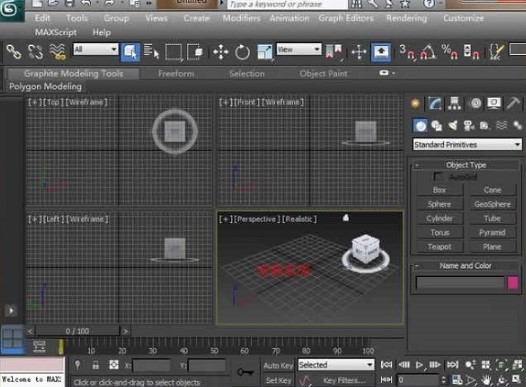Toggle Window/Crossing selection mode
Image resolution: width=526 pixels, height=387 pixels.
195,52
